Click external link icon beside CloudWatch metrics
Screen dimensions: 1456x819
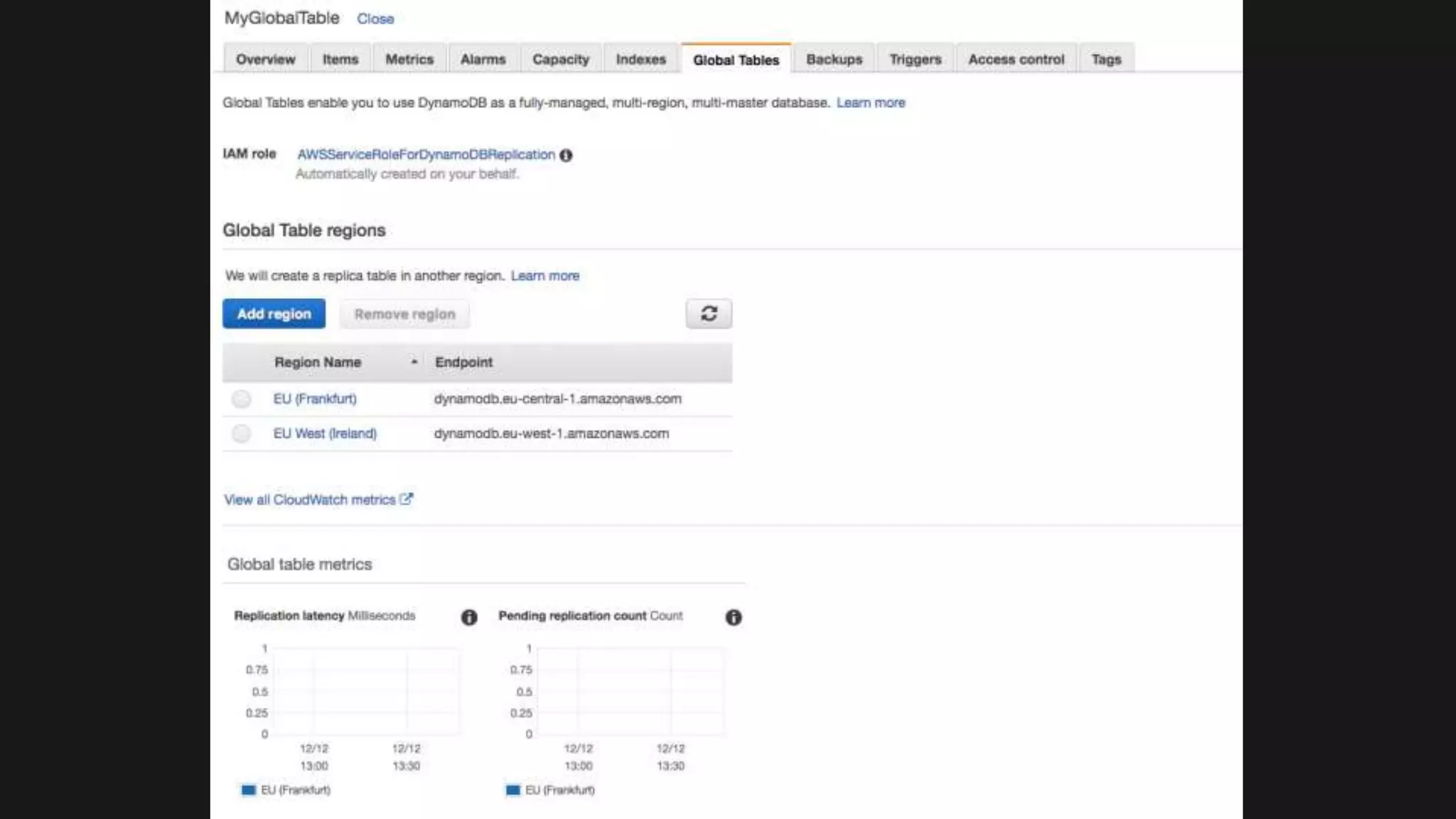point(406,499)
